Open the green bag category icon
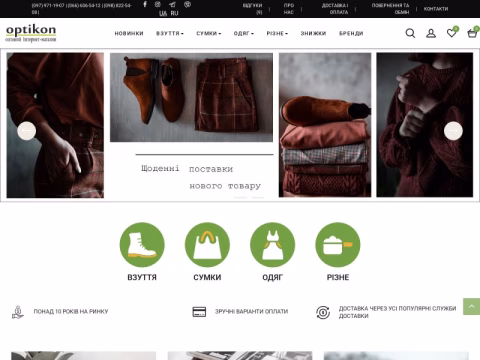Viewport: 480px width, 360px height. [x=207, y=245]
